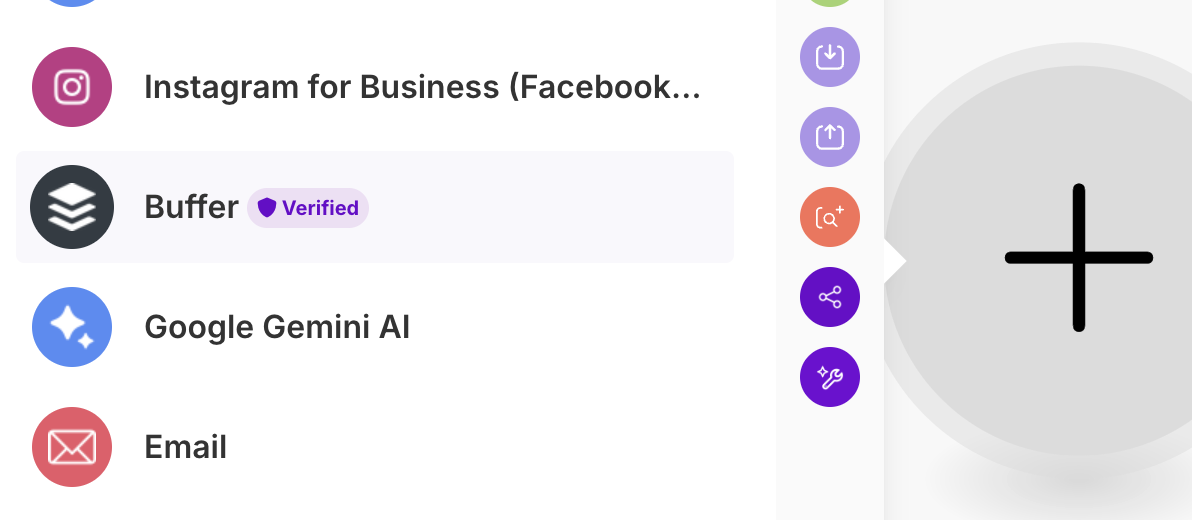This screenshot has width=1192, height=520.
Task: Click the import (download arrow) toolbar icon
Action: tap(830, 57)
